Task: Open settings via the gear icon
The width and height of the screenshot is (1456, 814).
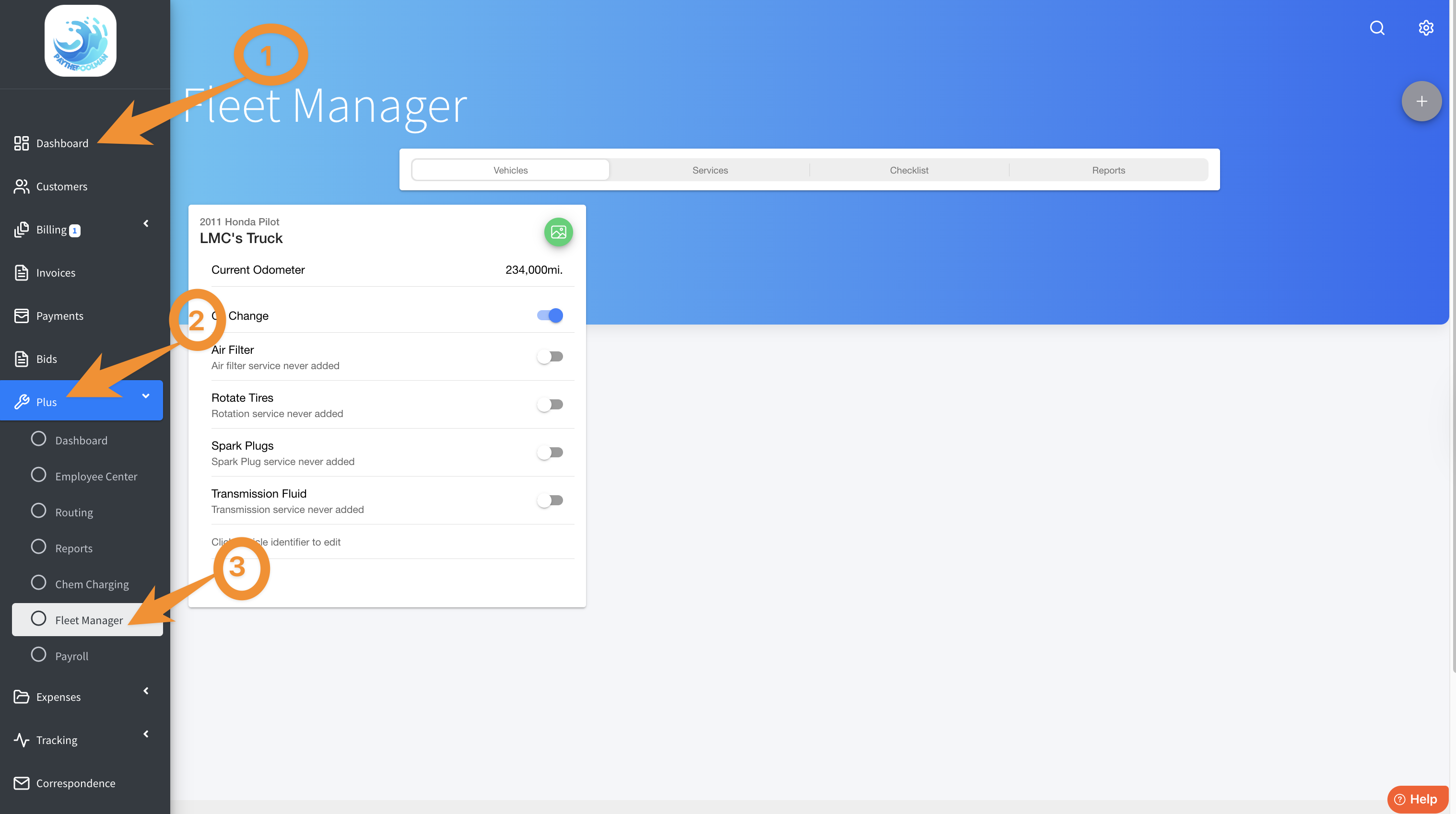Action: tap(1425, 28)
